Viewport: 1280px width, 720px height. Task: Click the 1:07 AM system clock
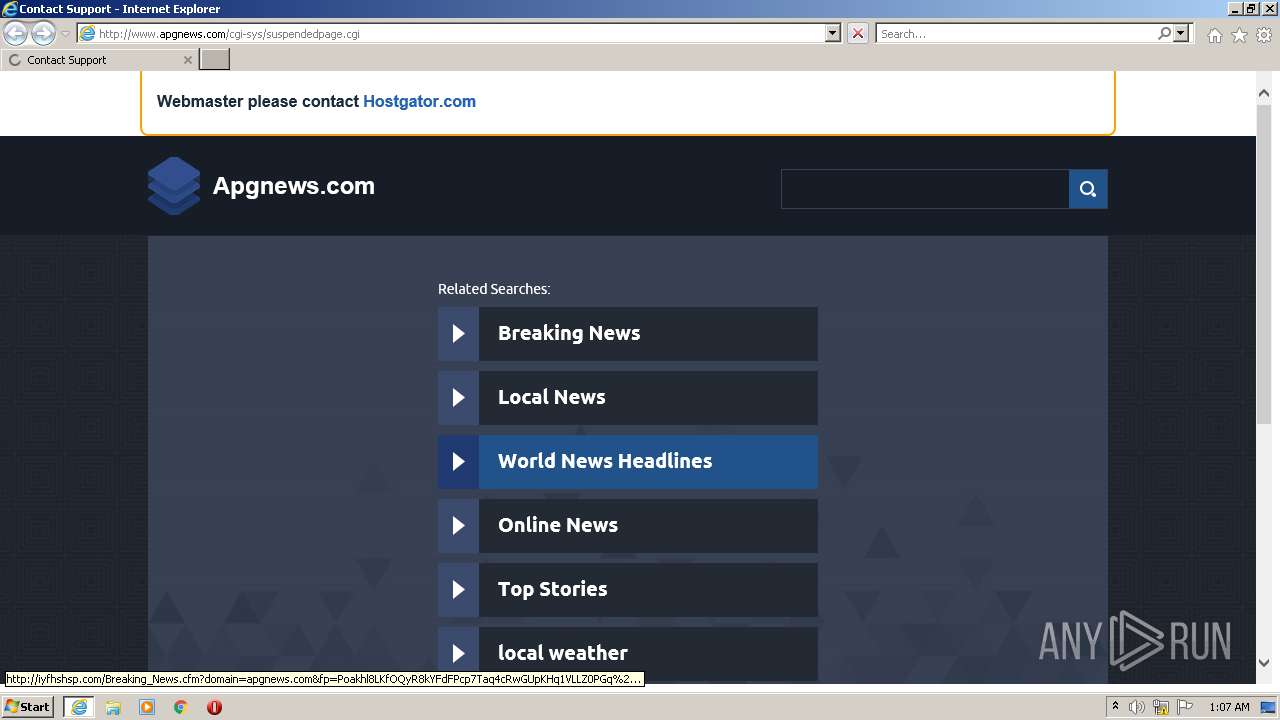click(1229, 707)
